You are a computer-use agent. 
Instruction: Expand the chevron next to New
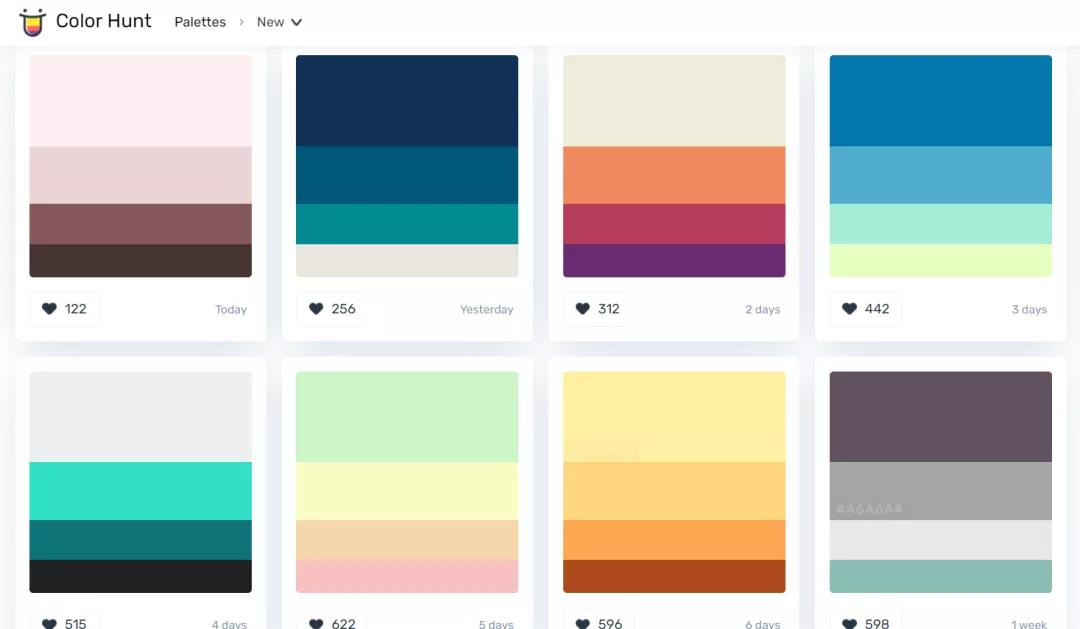tap(296, 22)
